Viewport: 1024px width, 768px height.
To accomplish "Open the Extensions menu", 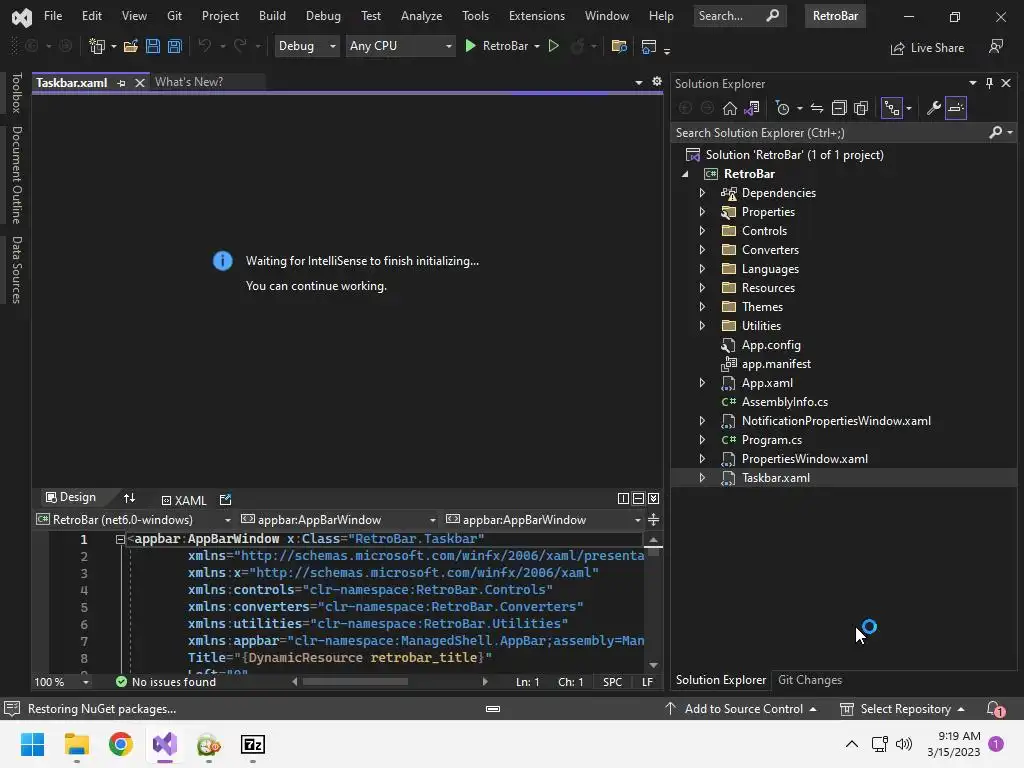I will click(537, 16).
